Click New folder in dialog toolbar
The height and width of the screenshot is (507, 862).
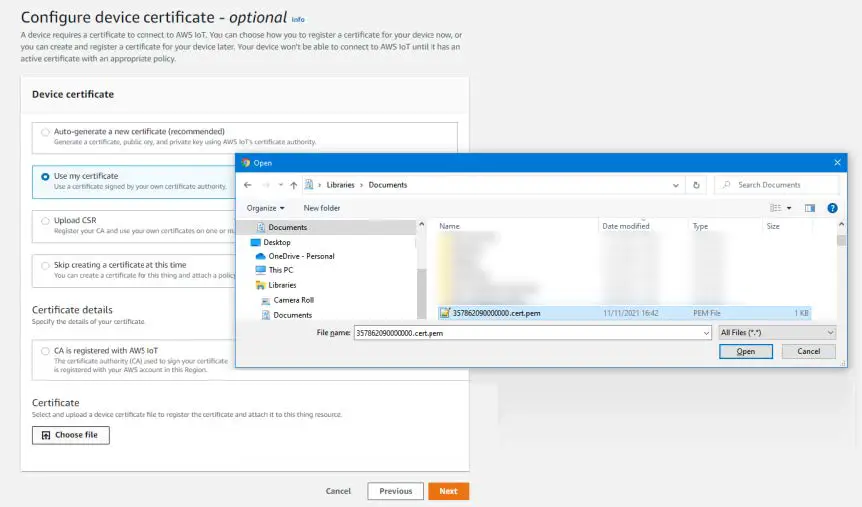[322, 208]
